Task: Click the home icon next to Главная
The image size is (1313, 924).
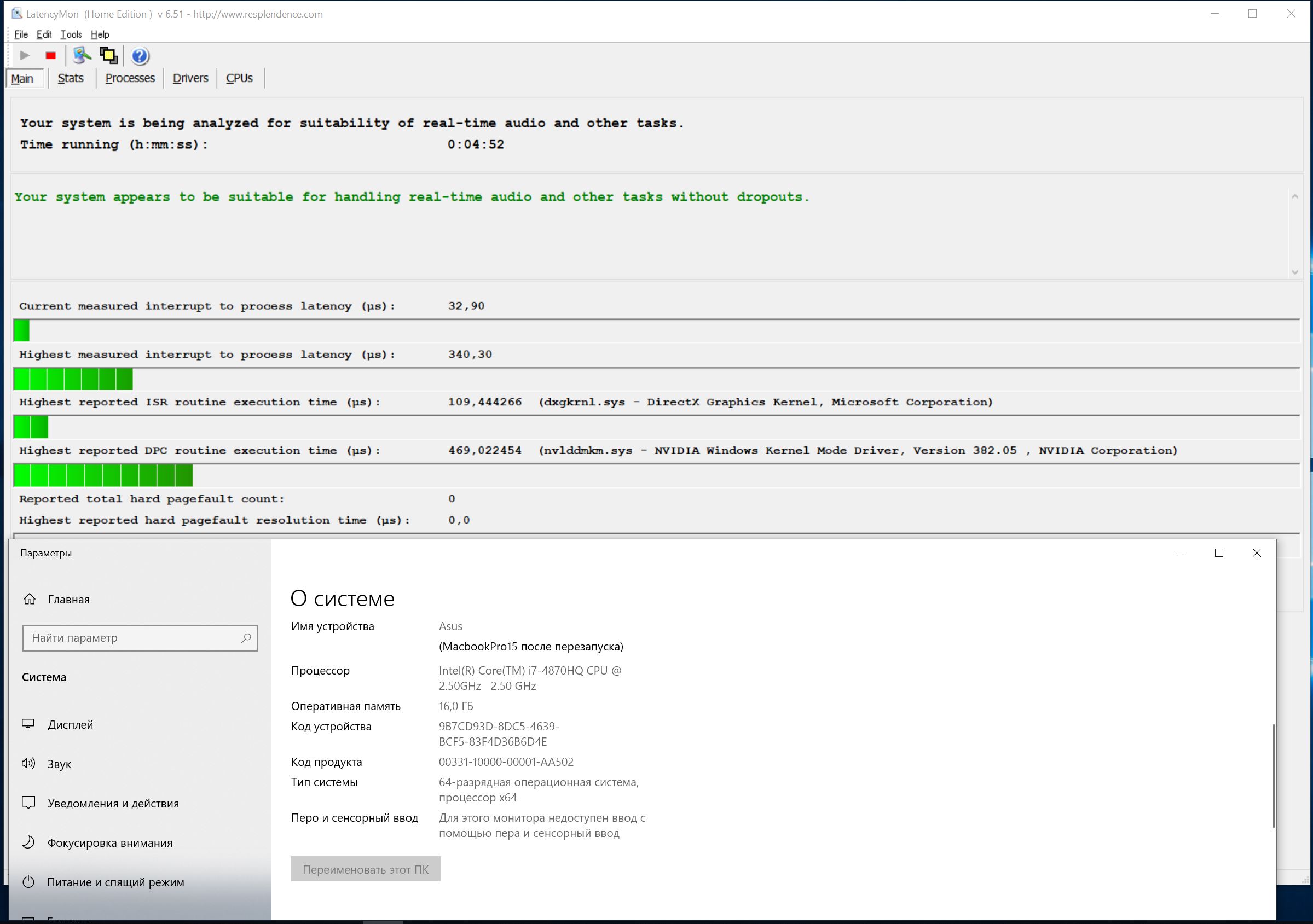Action: 30,599
